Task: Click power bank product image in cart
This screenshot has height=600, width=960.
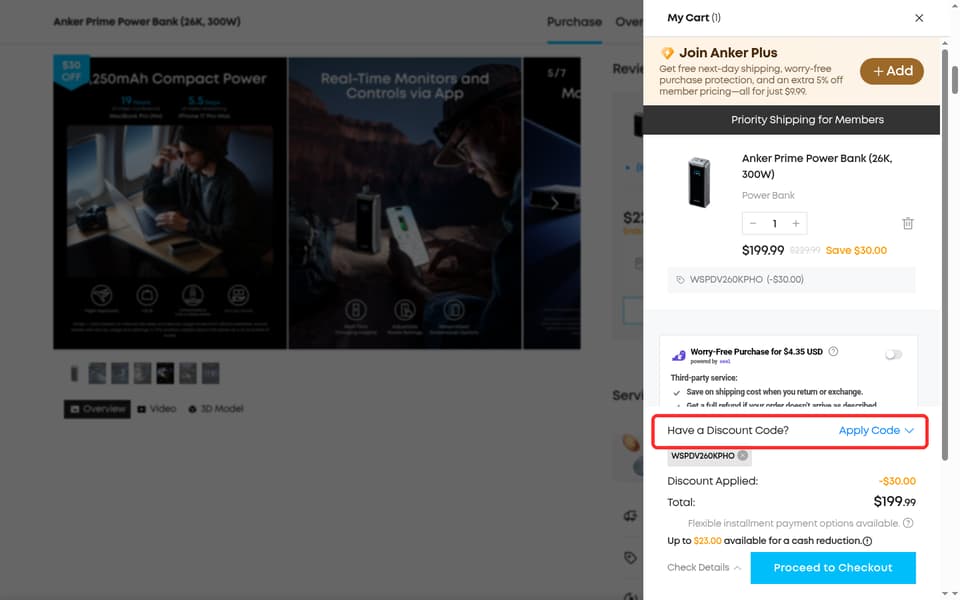Action: pyautogui.click(x=699, y=182)
